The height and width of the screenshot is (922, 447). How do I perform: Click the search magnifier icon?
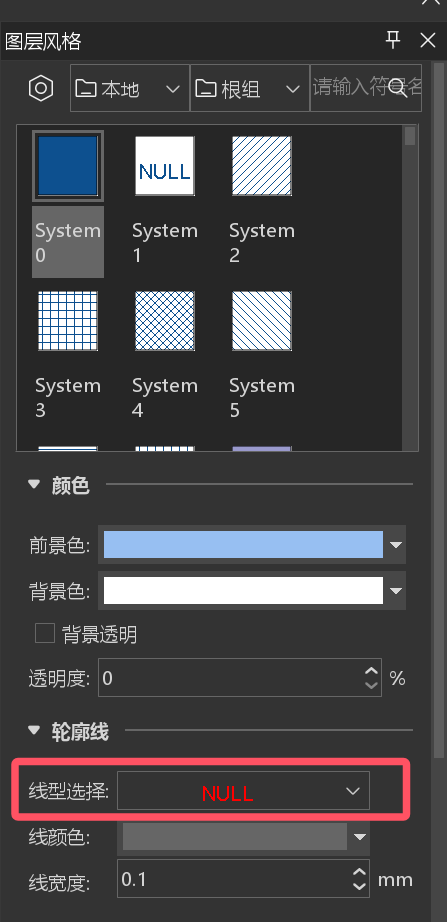[x=398, y=88]
